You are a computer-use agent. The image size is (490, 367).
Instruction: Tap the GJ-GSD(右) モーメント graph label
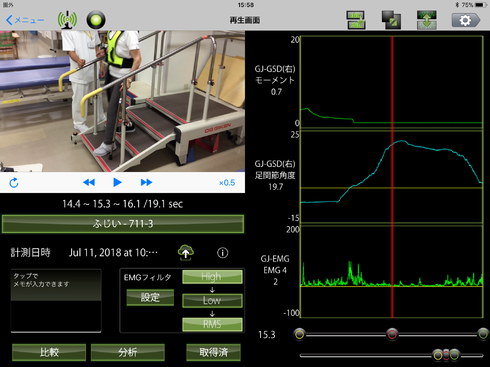pyautogui.click(x=275, y=80)
